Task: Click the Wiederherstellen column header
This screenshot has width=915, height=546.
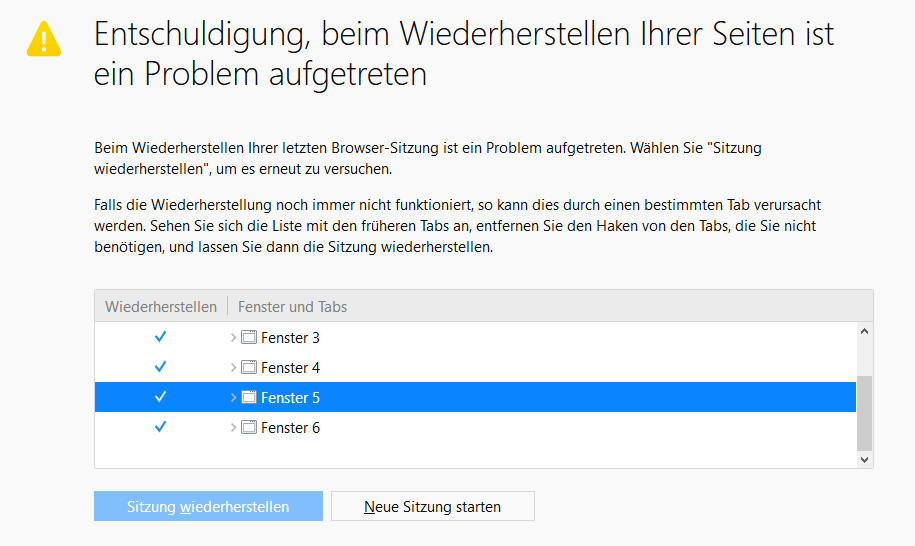Action: click(x=160, y=307)
